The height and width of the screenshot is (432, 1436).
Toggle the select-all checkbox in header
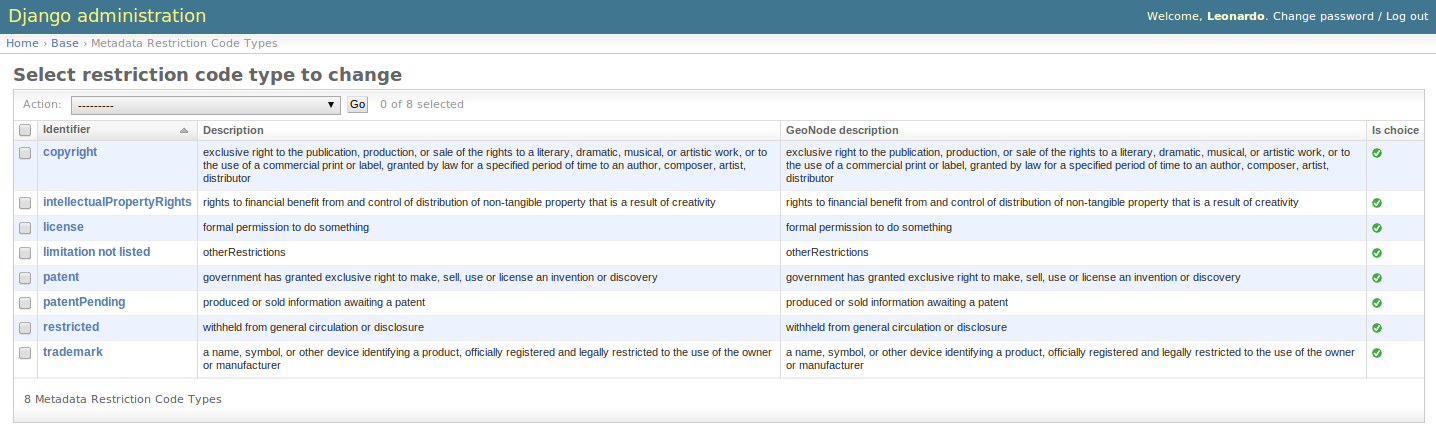[25, 130]
